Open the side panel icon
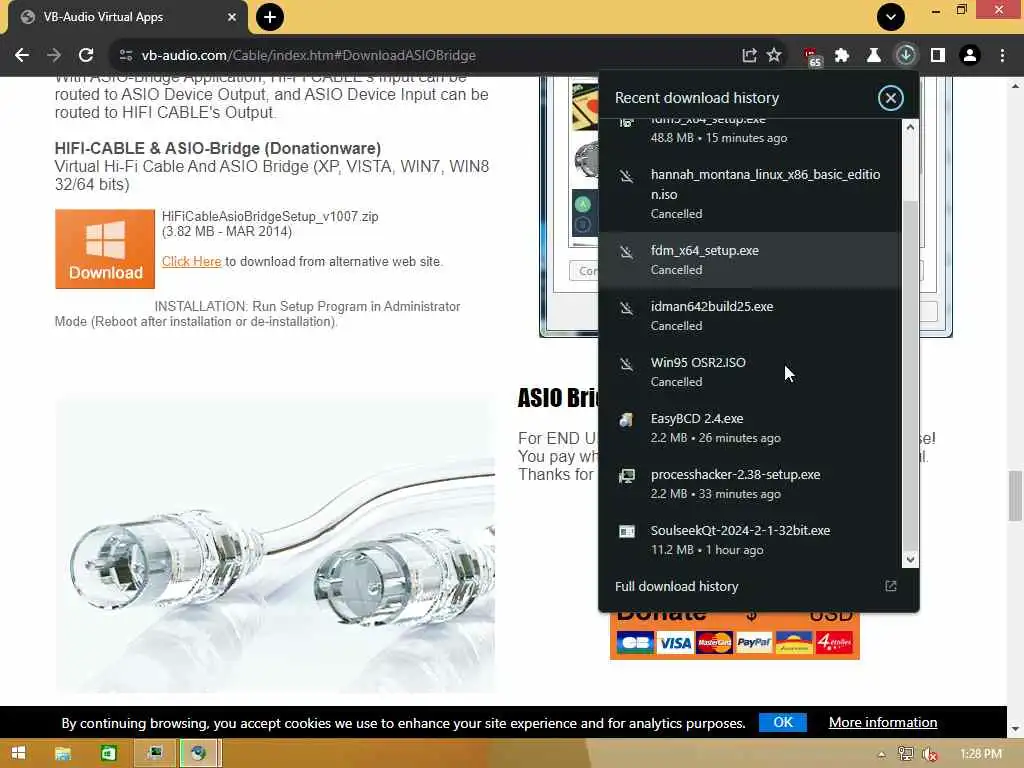1024x768 pixels. 938,56
